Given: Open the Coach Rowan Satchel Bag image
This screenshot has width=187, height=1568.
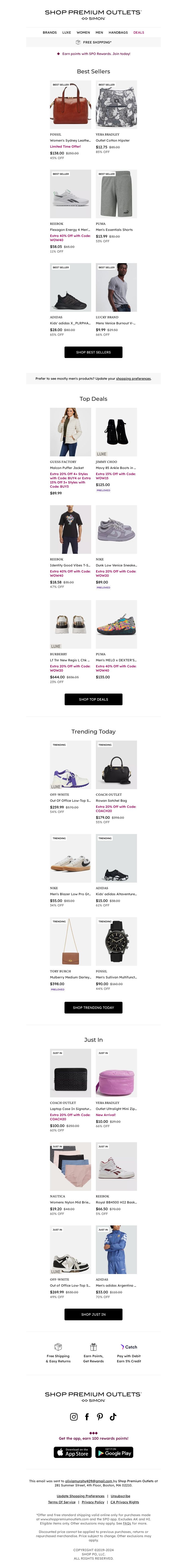Looking at the screenshot, I should pyautogui.click(x=116, y=765).
